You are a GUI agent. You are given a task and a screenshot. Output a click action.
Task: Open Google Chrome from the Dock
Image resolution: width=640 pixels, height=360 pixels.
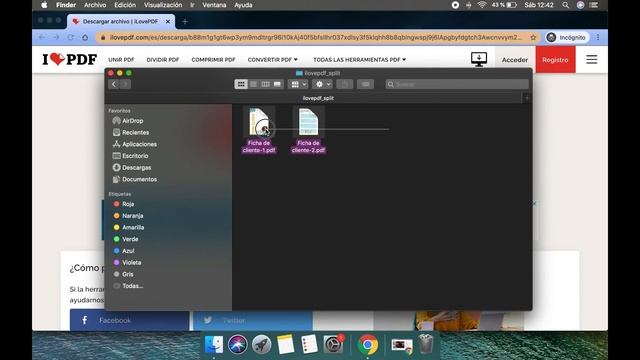pyautogui.click(x=367, y=345)
